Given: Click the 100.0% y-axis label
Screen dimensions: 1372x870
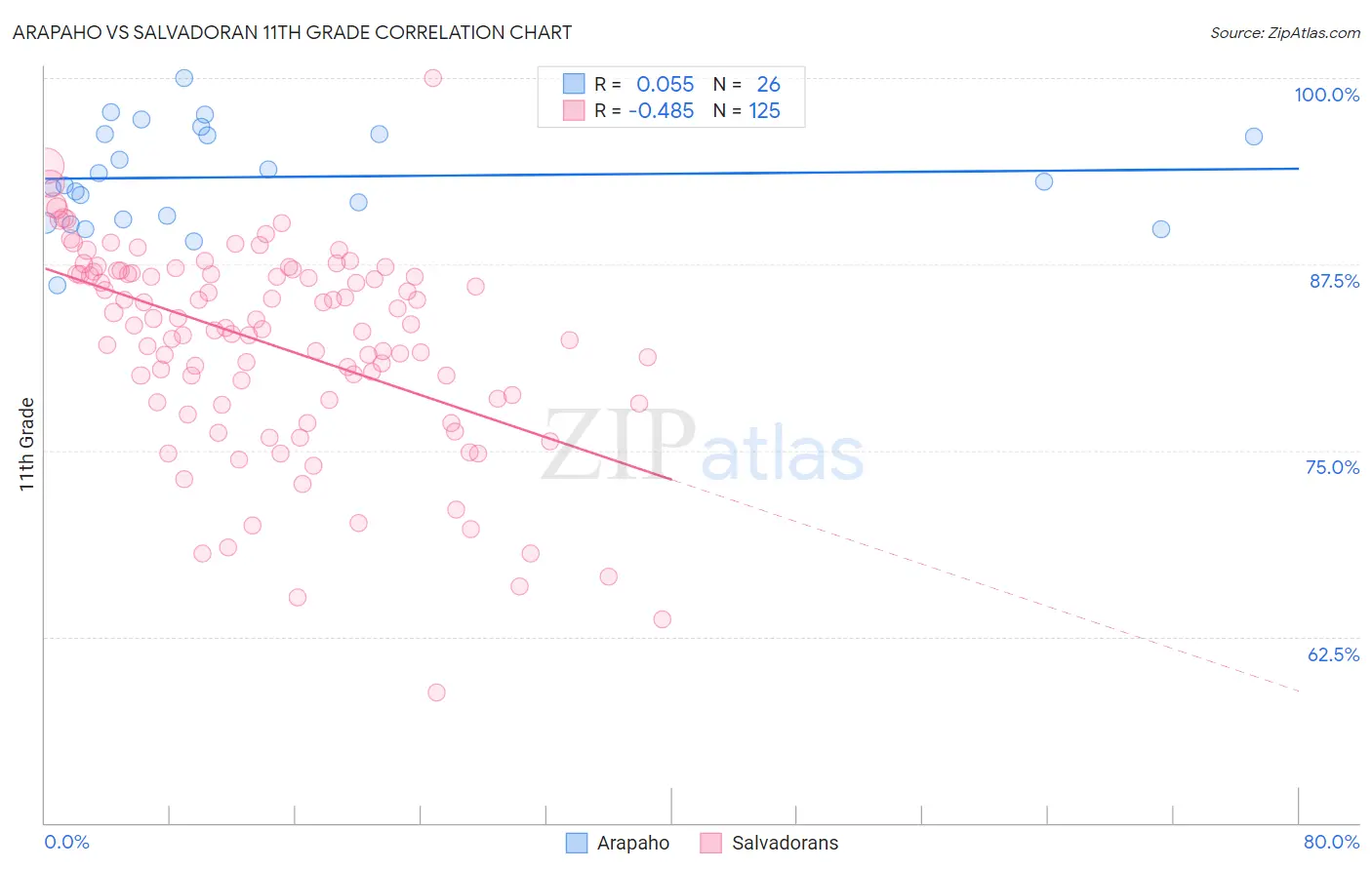Looking at the screenshot, I should (1326, 95).
